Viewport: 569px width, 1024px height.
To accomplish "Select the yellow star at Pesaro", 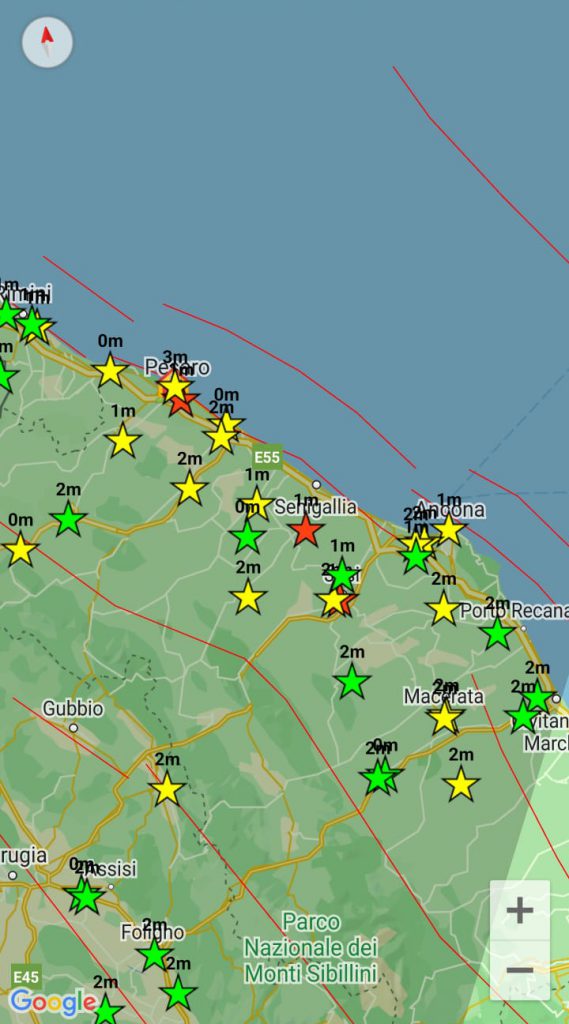I will pyautogui.click(x=174, y=386).
